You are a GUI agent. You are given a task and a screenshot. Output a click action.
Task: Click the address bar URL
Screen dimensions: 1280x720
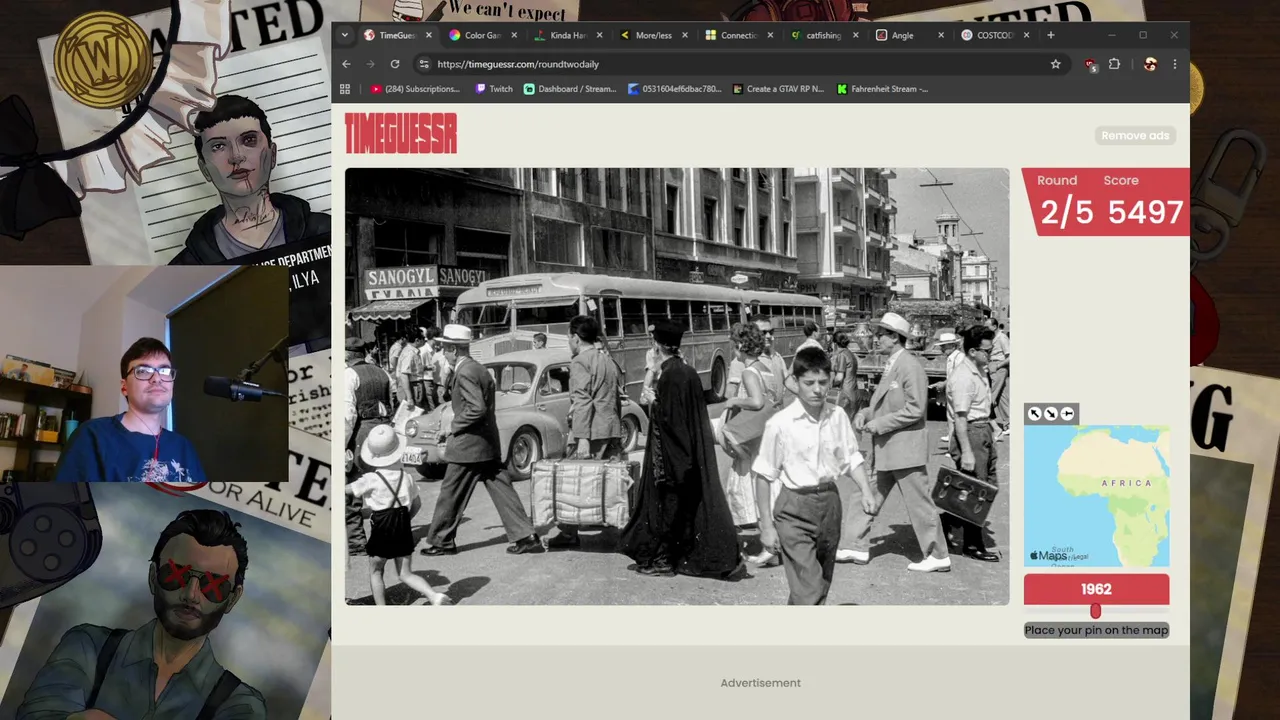pos(518,64)
